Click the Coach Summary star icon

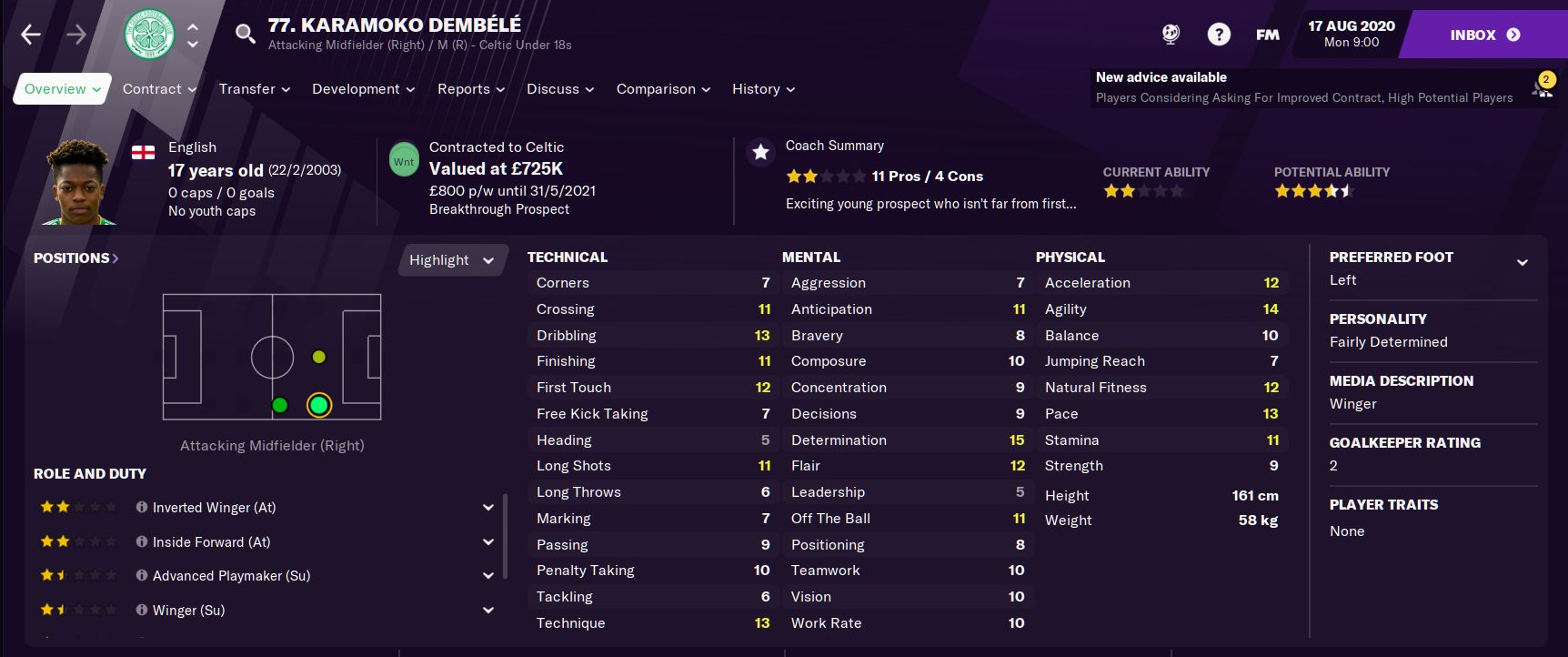760,152
